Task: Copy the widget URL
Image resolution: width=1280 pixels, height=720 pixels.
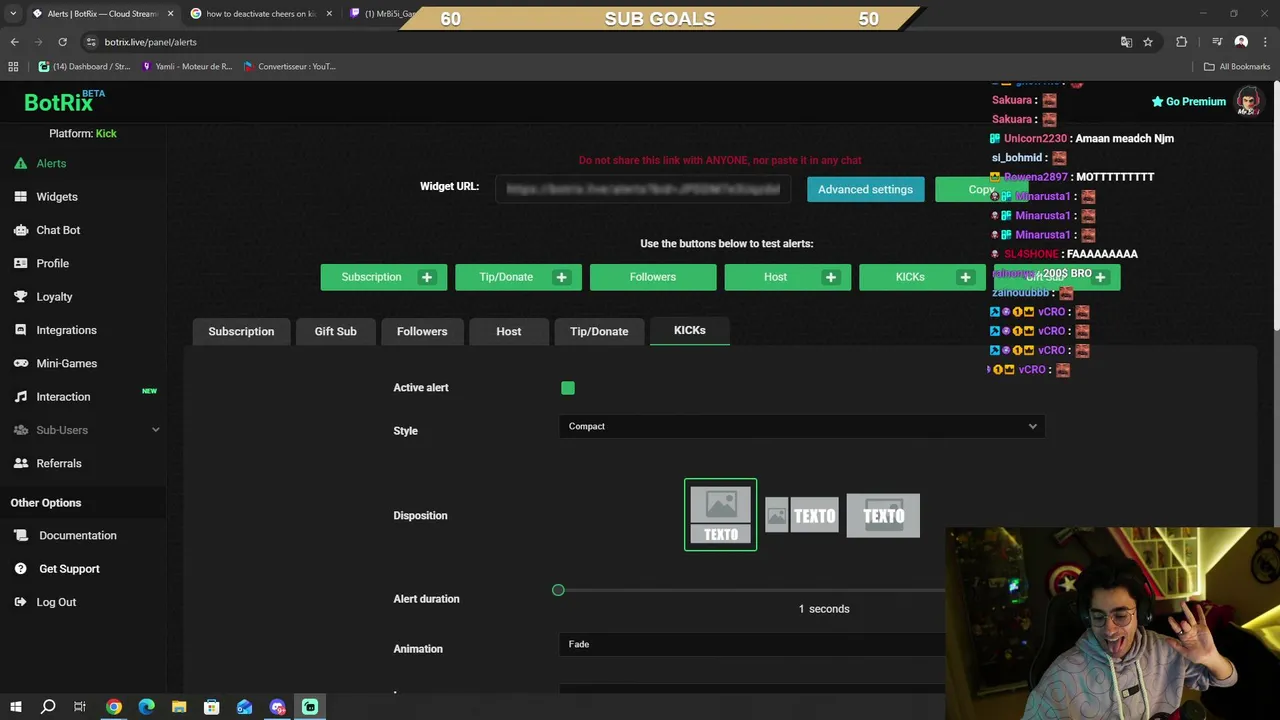Action: (x=980, y=189)
